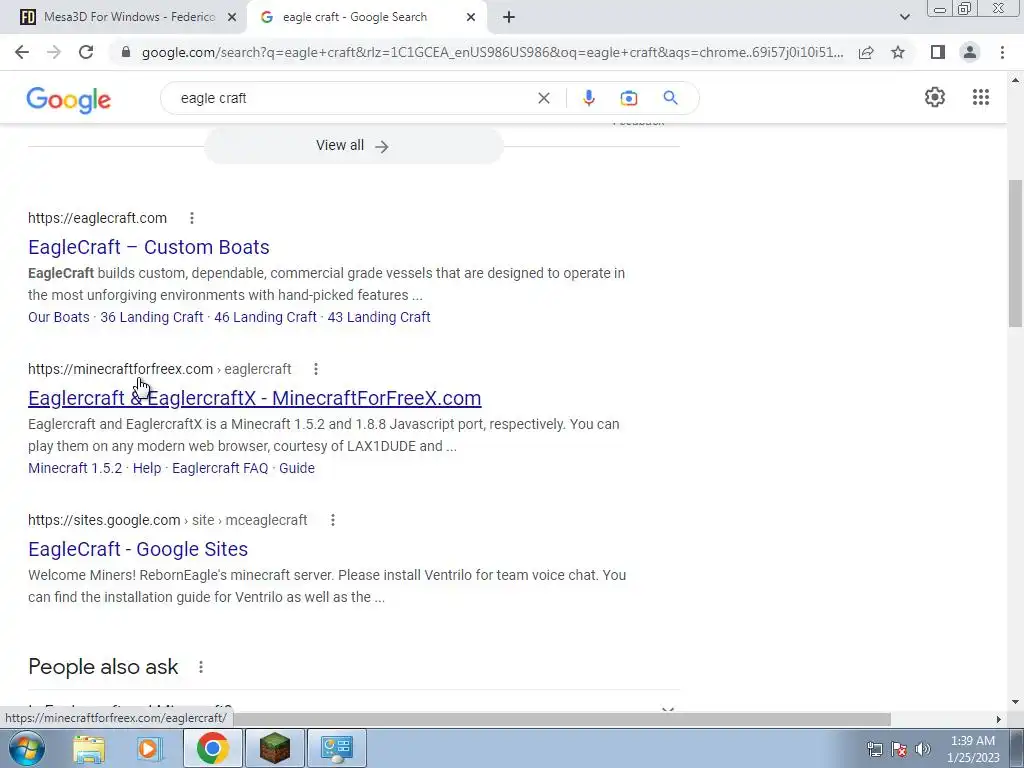Search by image with camera icon

click(628, 98)
